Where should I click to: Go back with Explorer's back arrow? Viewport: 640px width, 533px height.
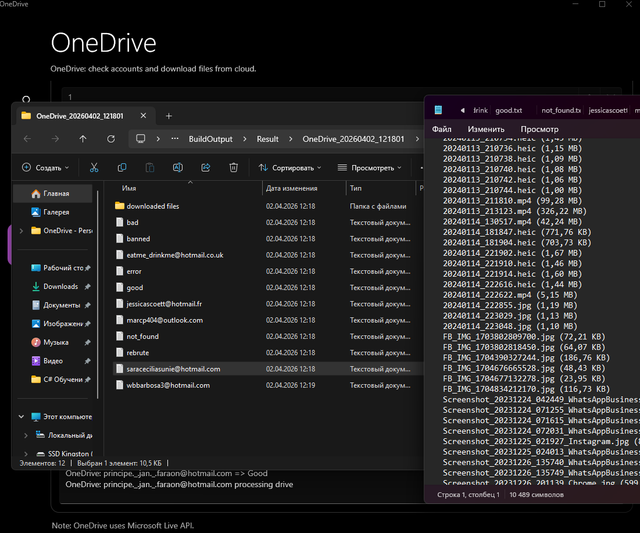[x=27, y=139]
